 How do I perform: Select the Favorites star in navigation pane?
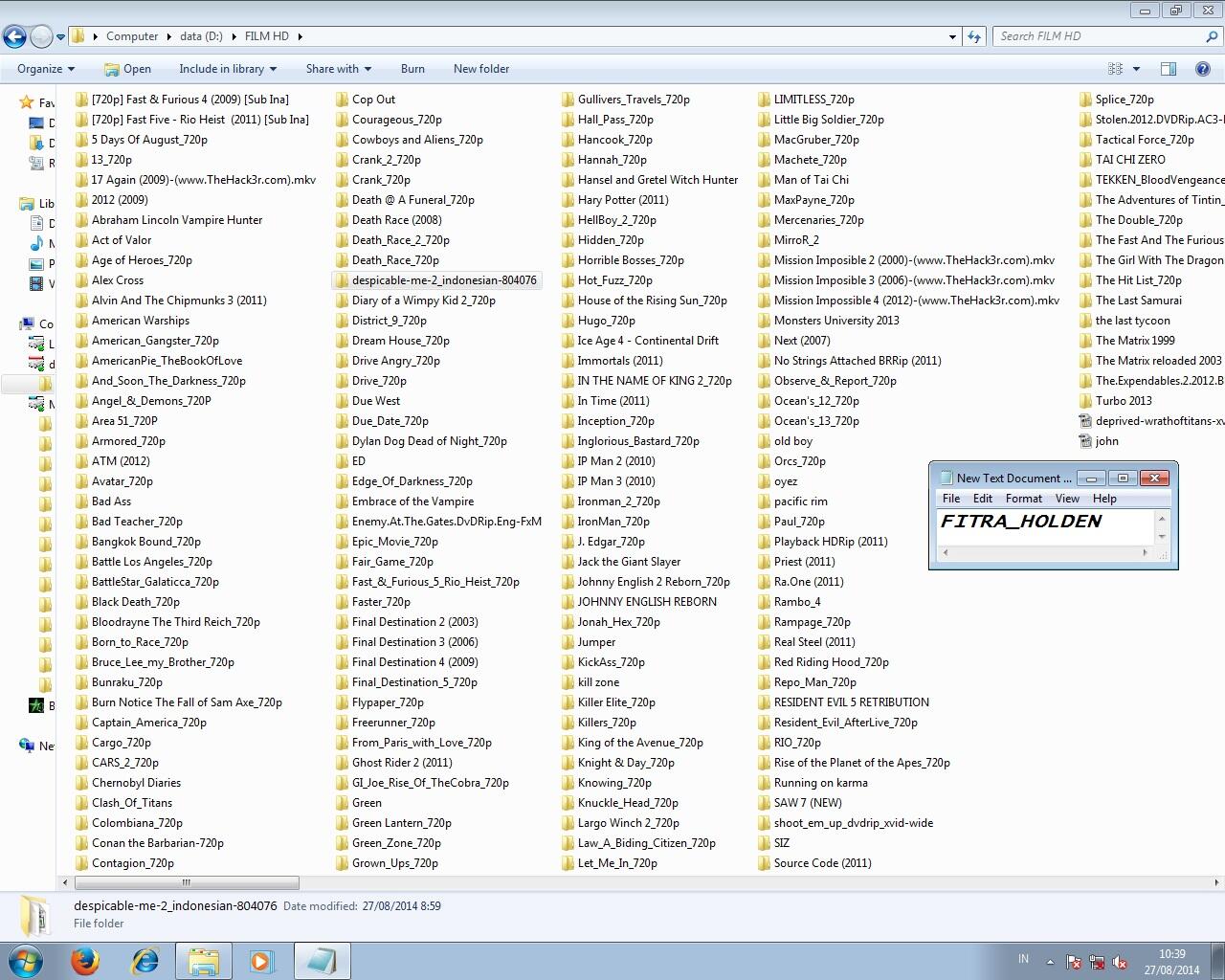(x=26, y=101)
